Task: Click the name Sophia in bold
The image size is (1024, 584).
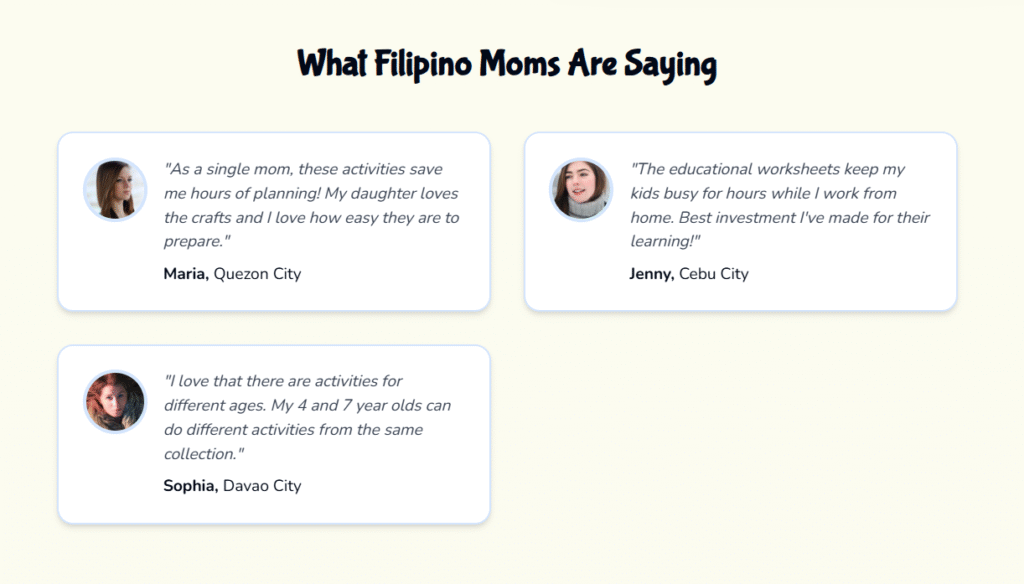Action: (191, 486)
